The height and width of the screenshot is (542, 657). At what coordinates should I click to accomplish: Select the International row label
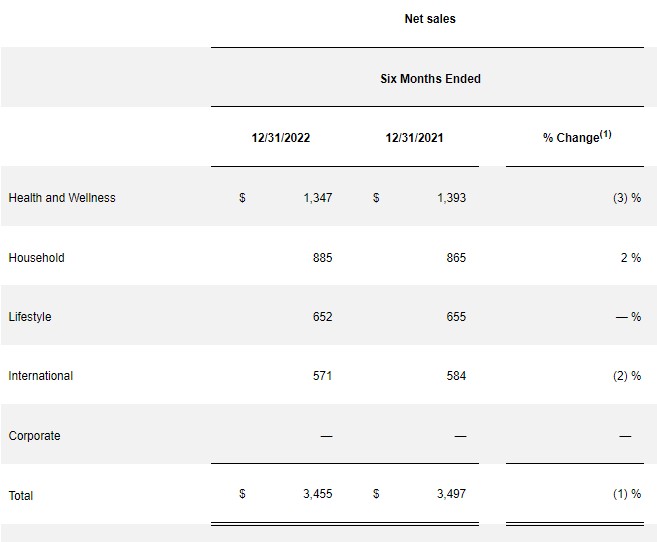click(41, 376)
